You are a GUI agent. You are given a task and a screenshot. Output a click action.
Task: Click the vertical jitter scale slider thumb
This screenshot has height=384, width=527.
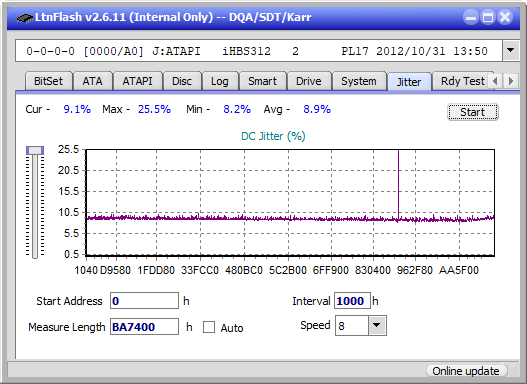point(35,150)
